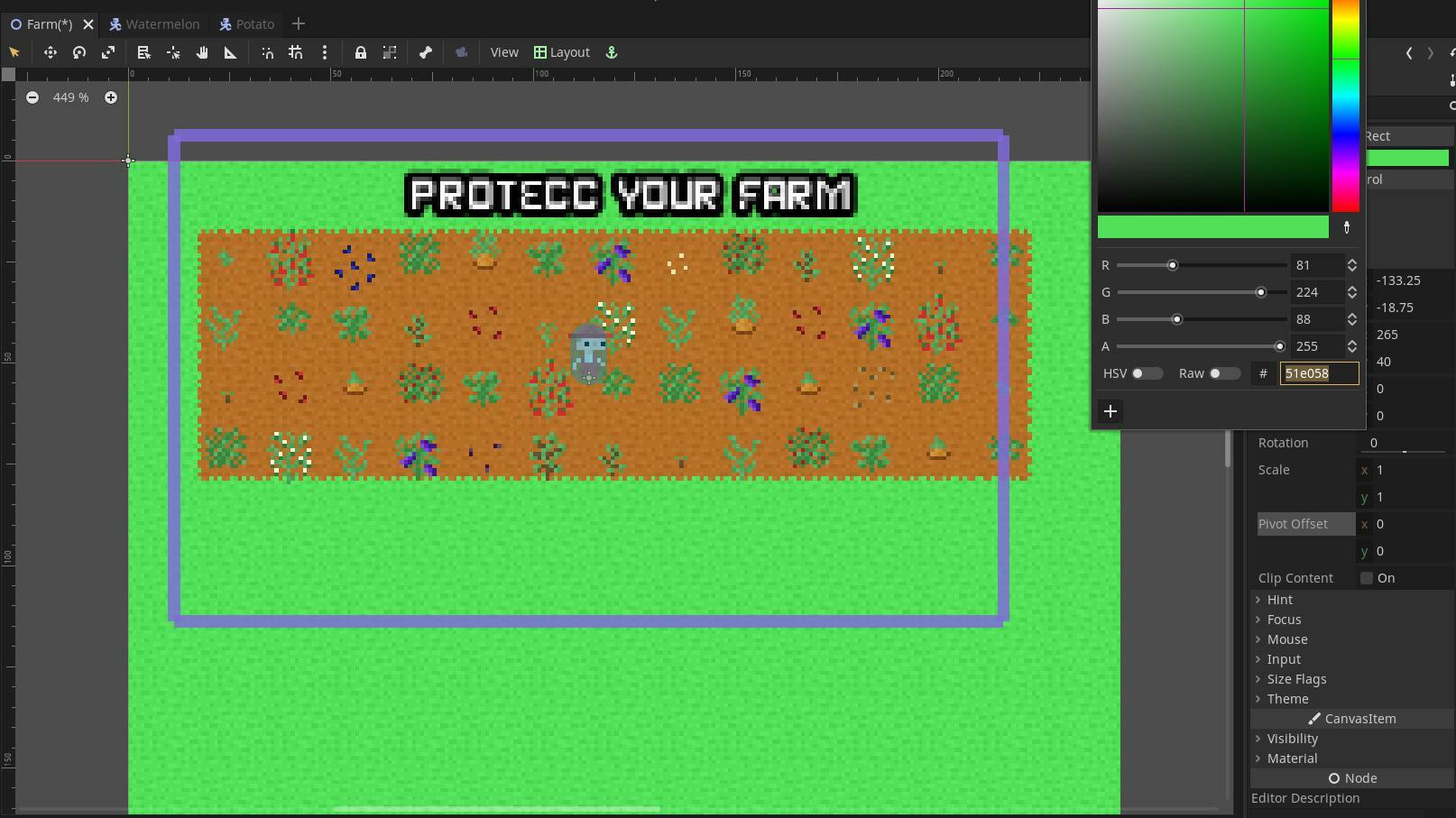Select the Ruler Mode tool

click(x=231, y=52)
